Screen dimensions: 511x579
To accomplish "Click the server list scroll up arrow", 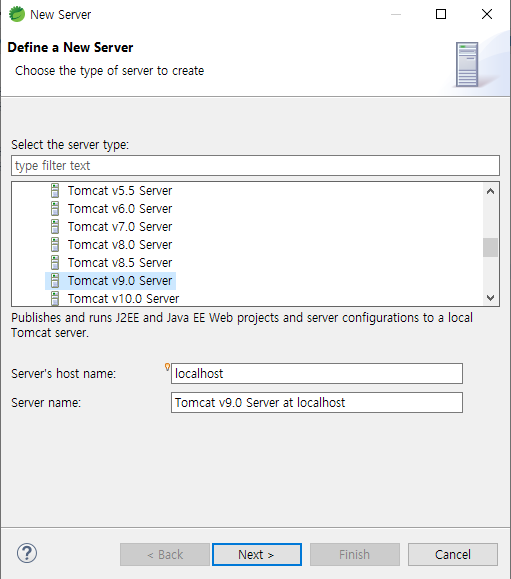I will coord(490,191).
